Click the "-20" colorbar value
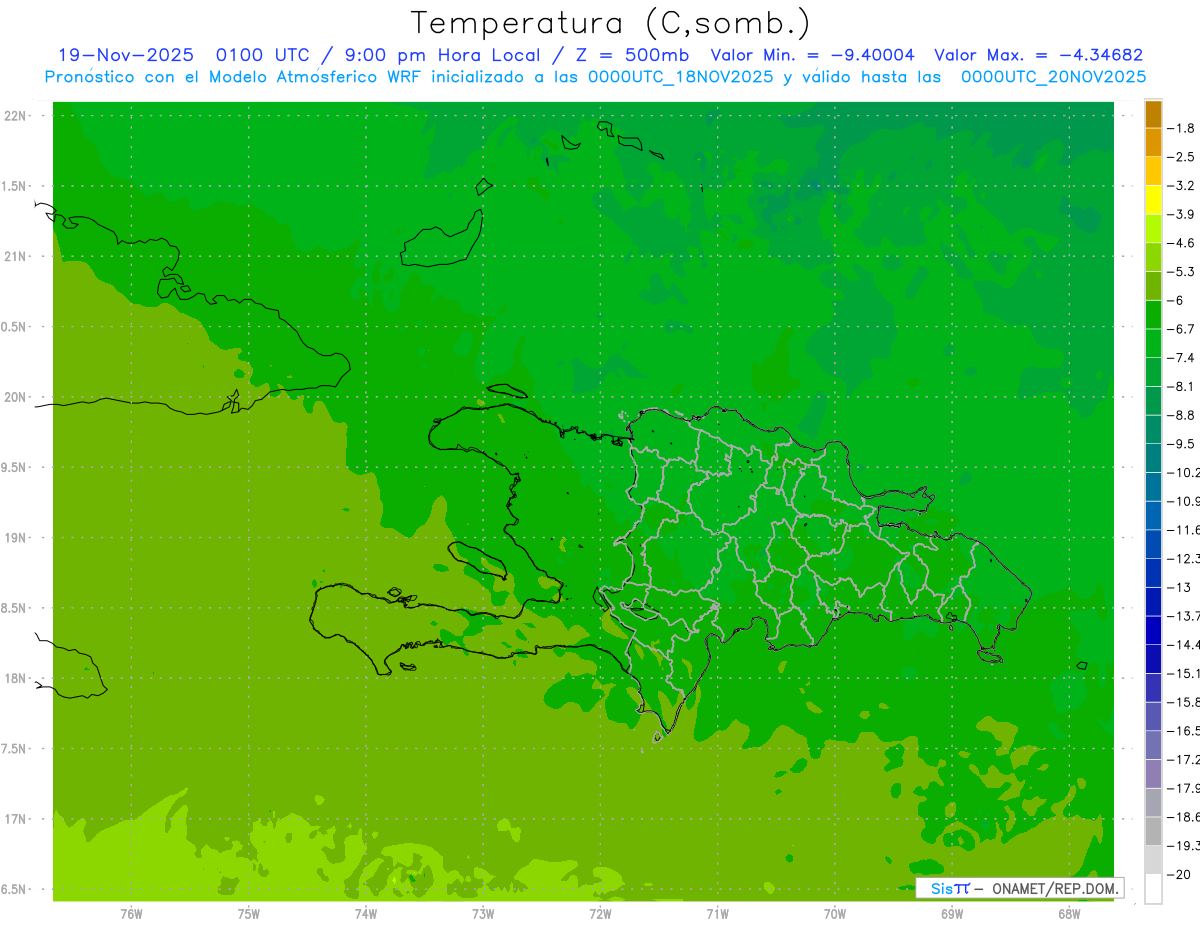The height and width of the screenshot is (927, 1200). click(1180, 875)
